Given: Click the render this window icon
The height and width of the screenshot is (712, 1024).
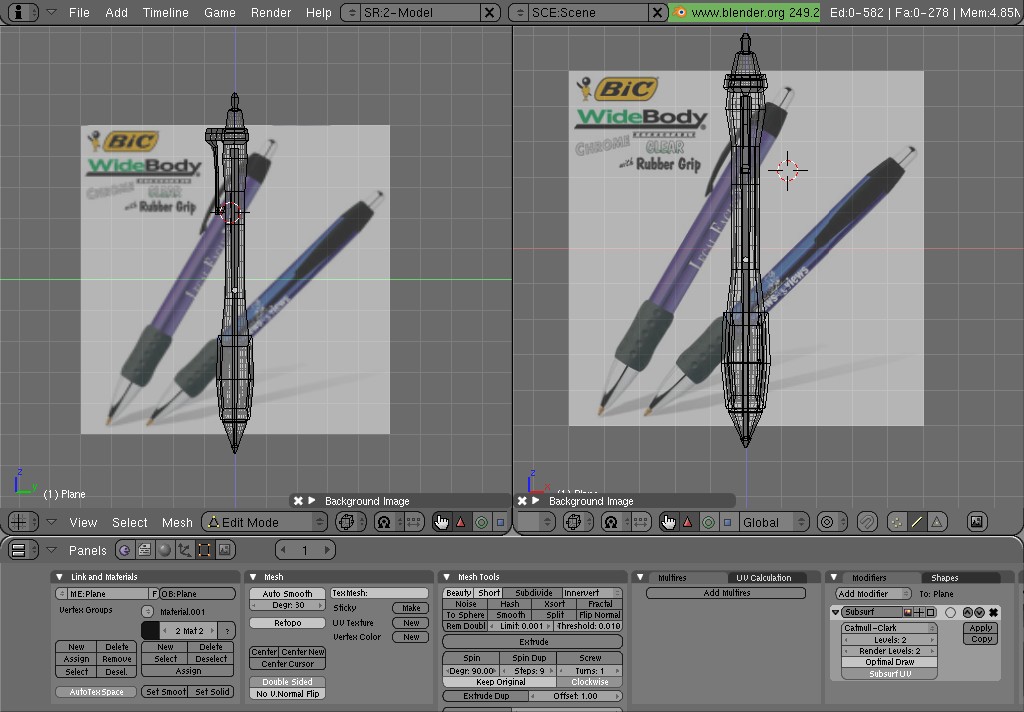Looking at the screenshot, I should 976,522.
